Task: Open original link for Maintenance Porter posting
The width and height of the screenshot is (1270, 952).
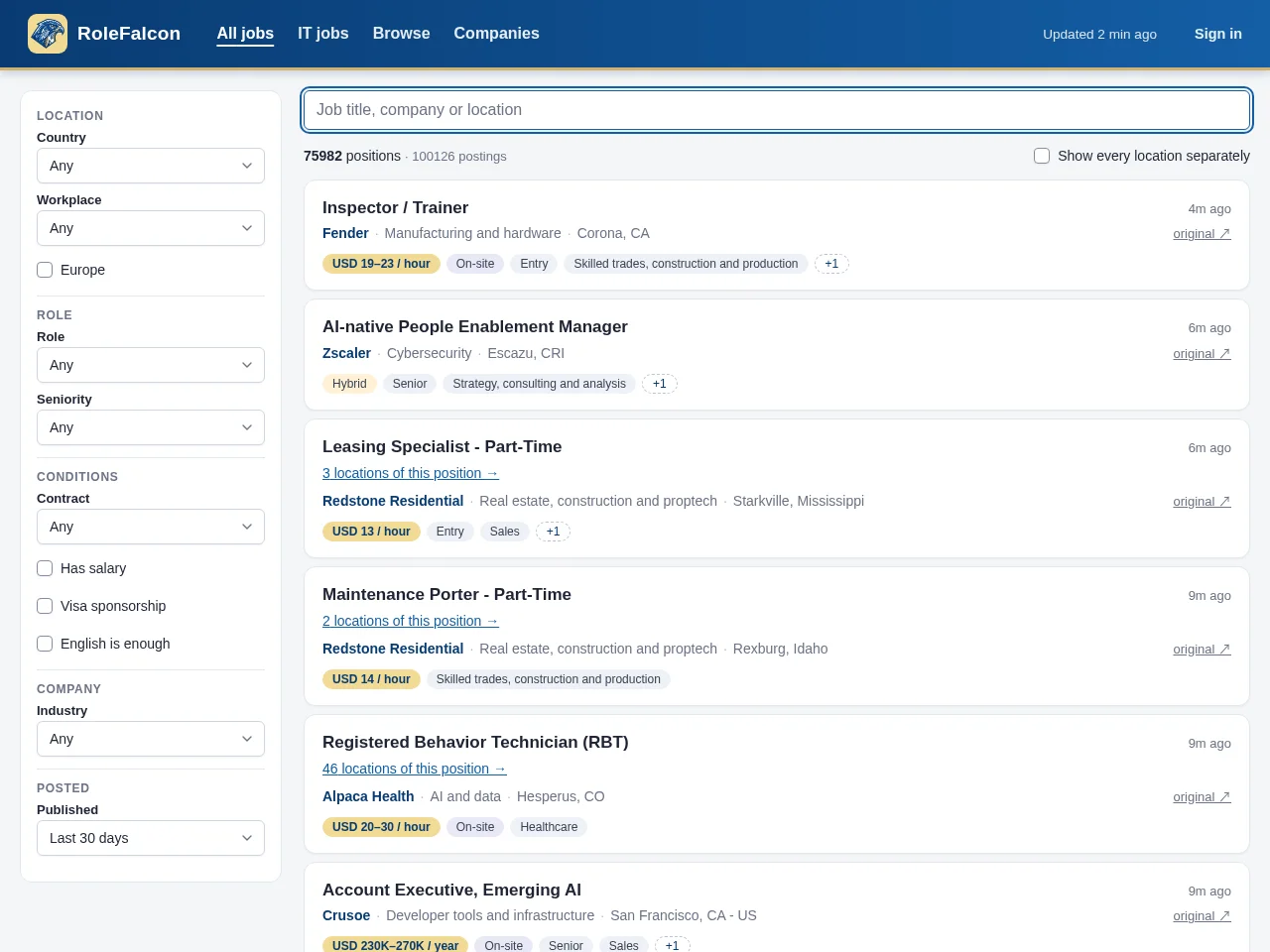Action: tap(1202, 650)
